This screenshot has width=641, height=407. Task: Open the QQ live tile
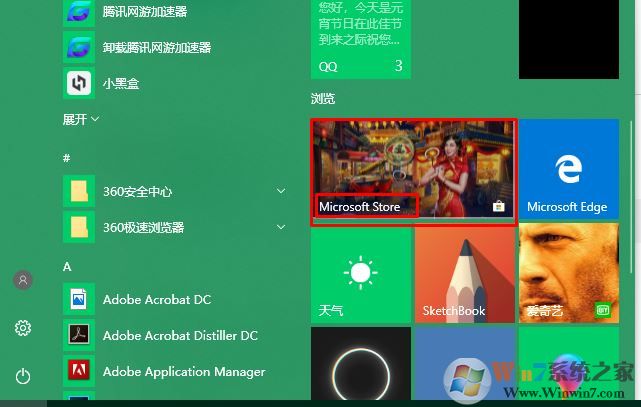[361, 39]
